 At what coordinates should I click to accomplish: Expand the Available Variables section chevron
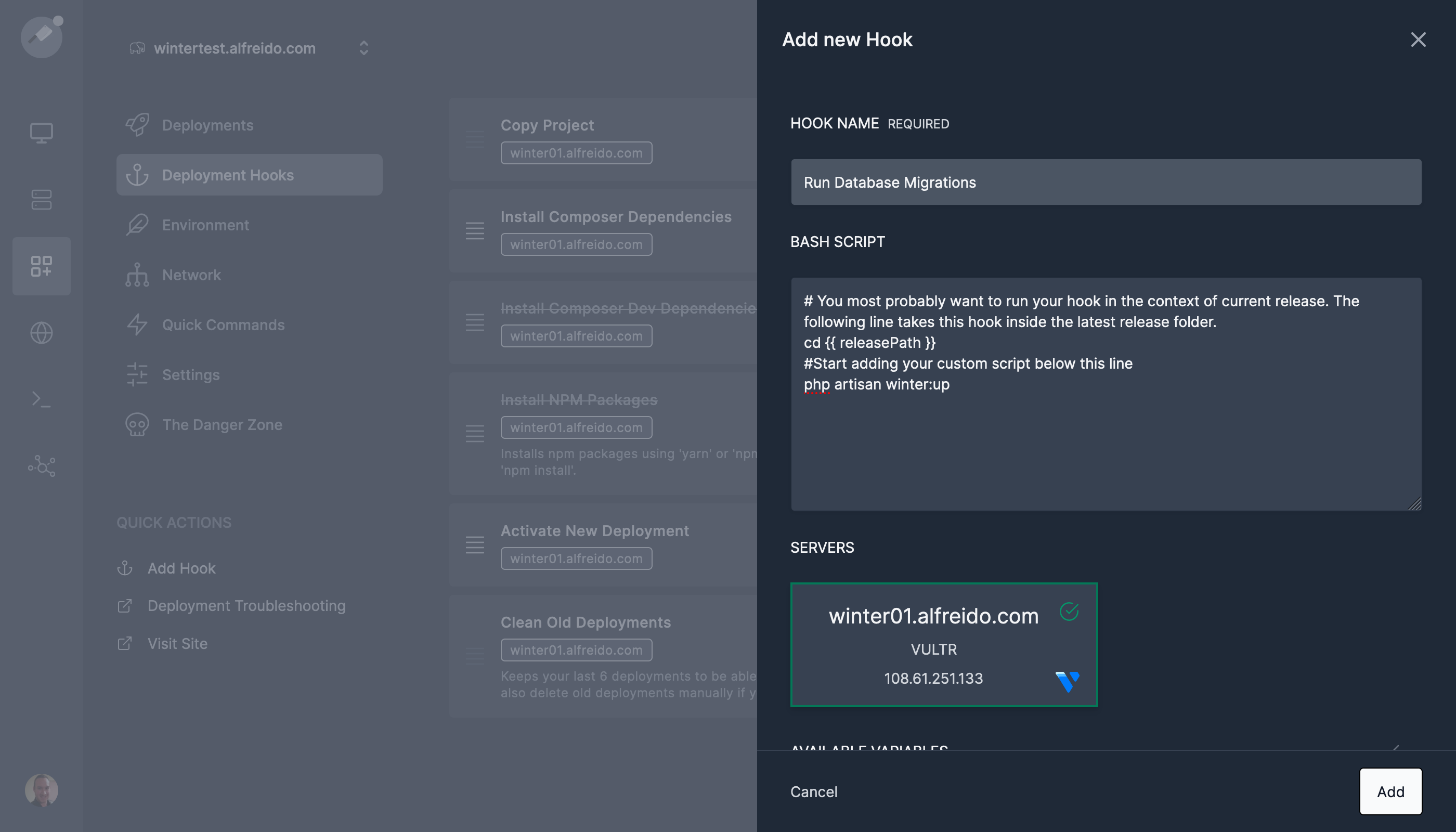click(x=1395, y=747)
